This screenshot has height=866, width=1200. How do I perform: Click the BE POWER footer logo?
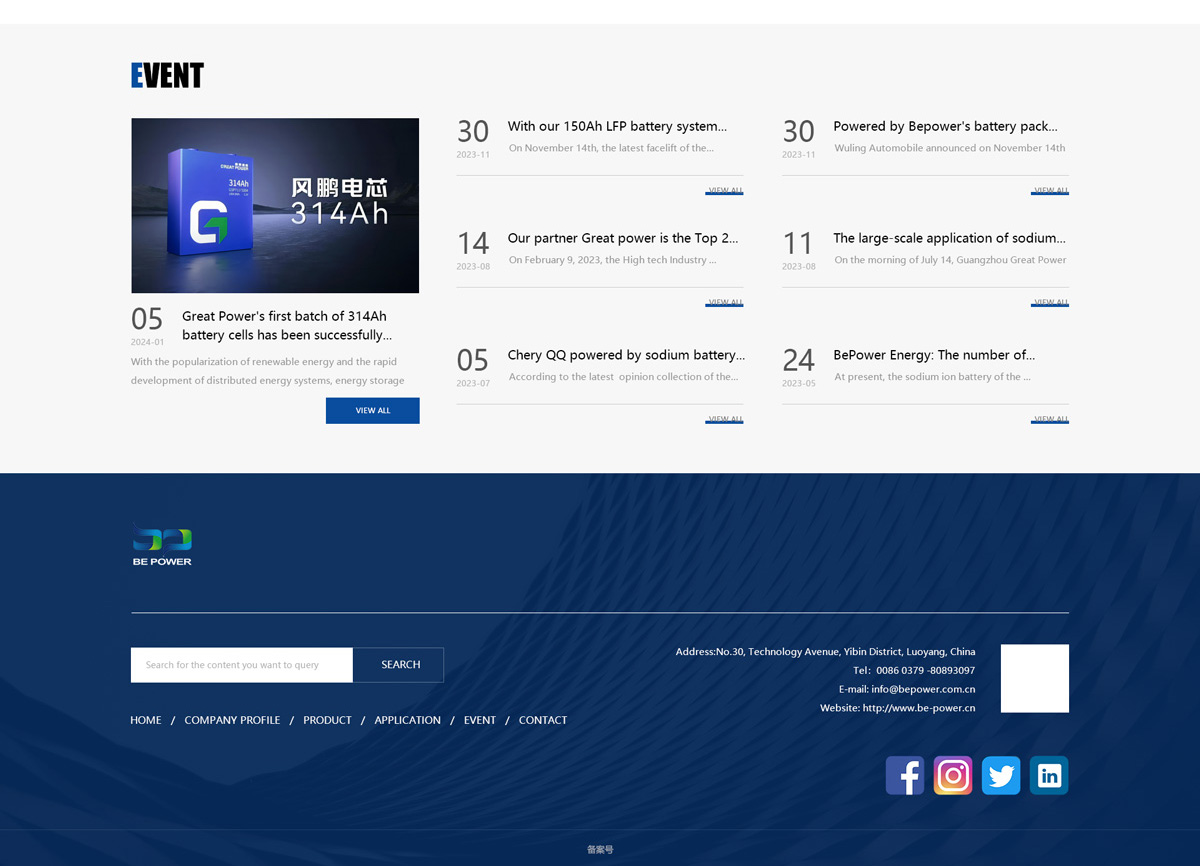[162, 545]
